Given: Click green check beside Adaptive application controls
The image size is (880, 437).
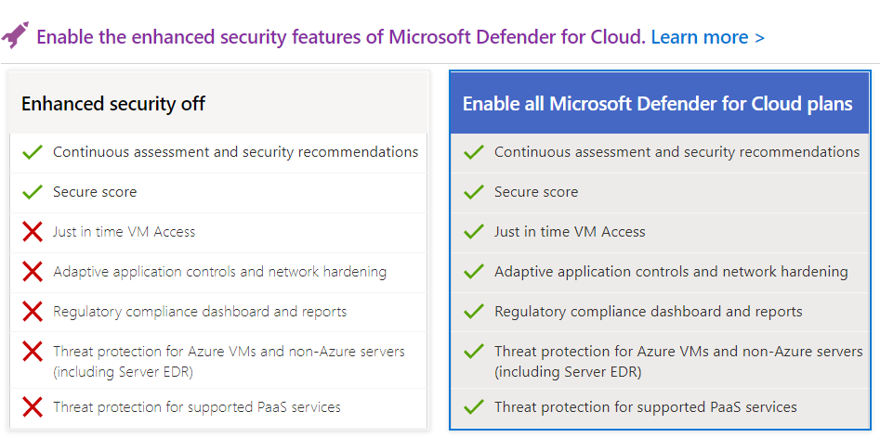Looking at the screenshot, I should tap(474, 272).
